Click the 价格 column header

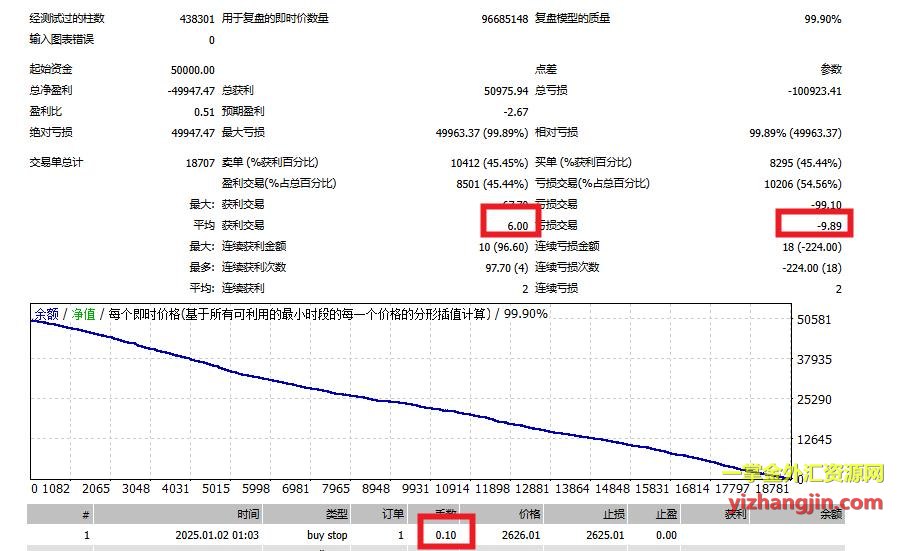(x=528, y=514)
